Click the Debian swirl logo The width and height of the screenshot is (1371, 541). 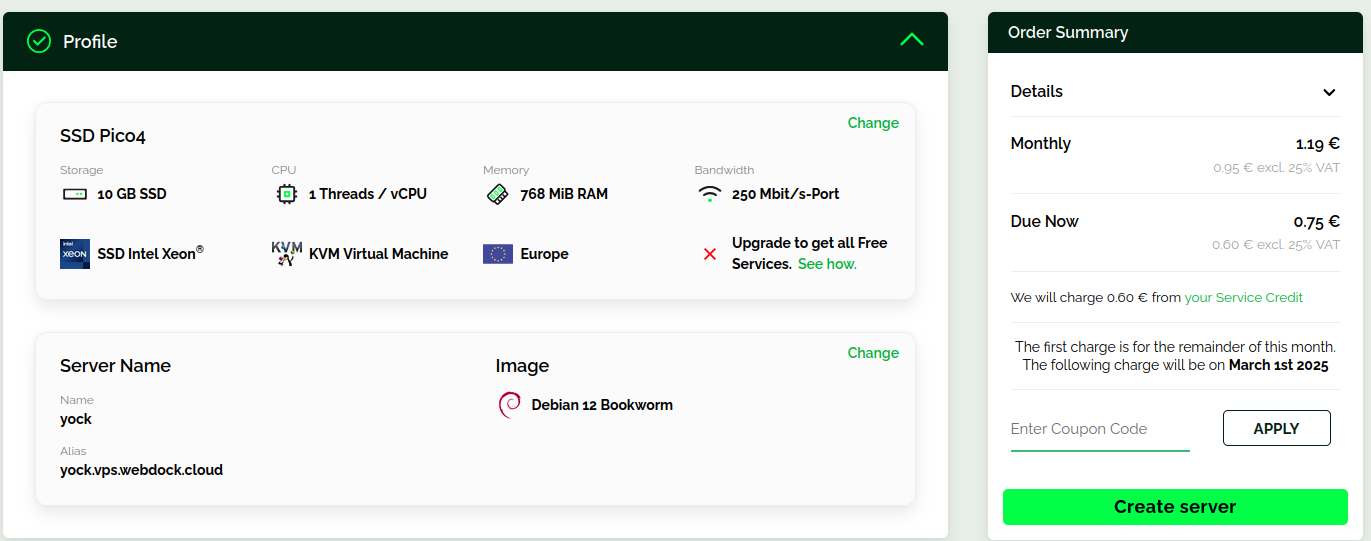pyautogui.click(x=509, y=405)
